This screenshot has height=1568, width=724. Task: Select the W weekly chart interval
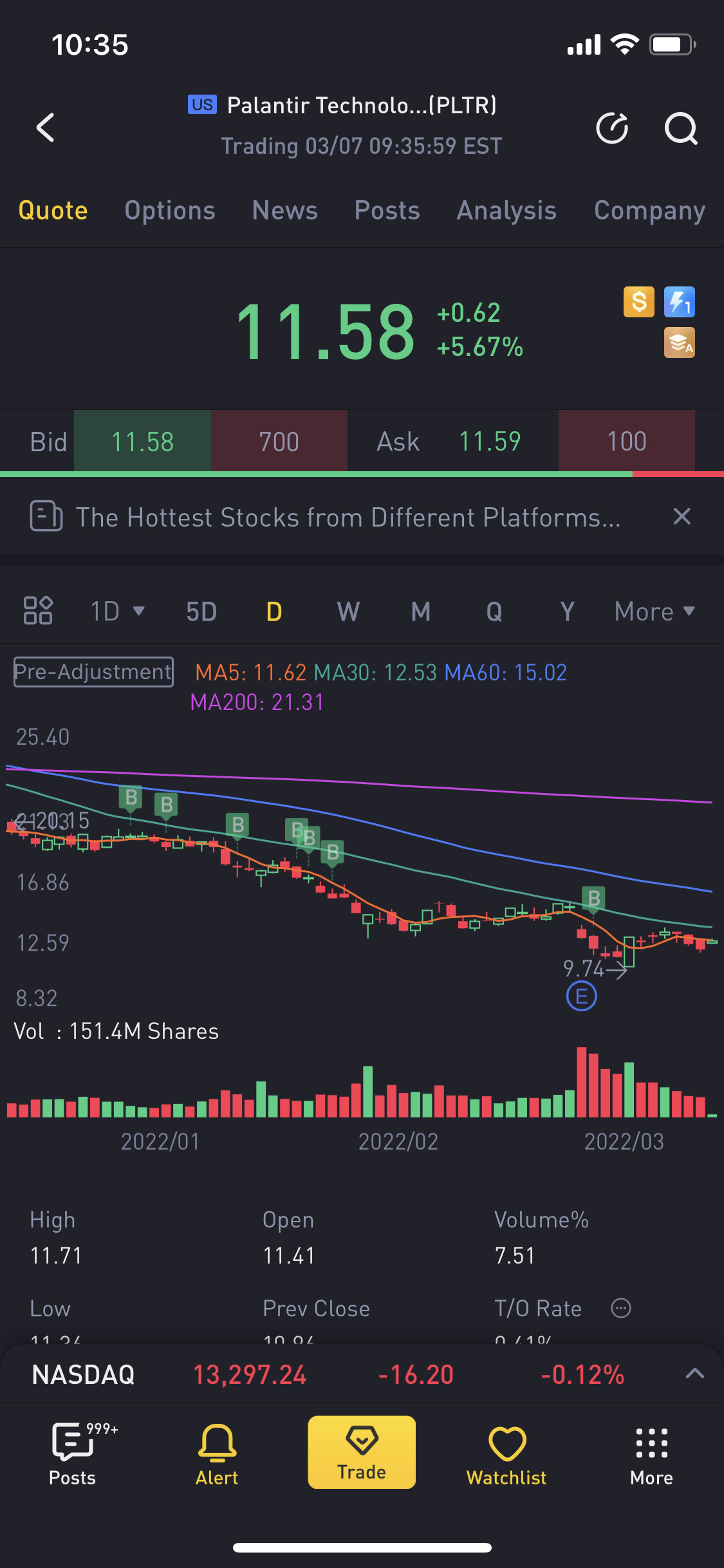coord(348,611)
